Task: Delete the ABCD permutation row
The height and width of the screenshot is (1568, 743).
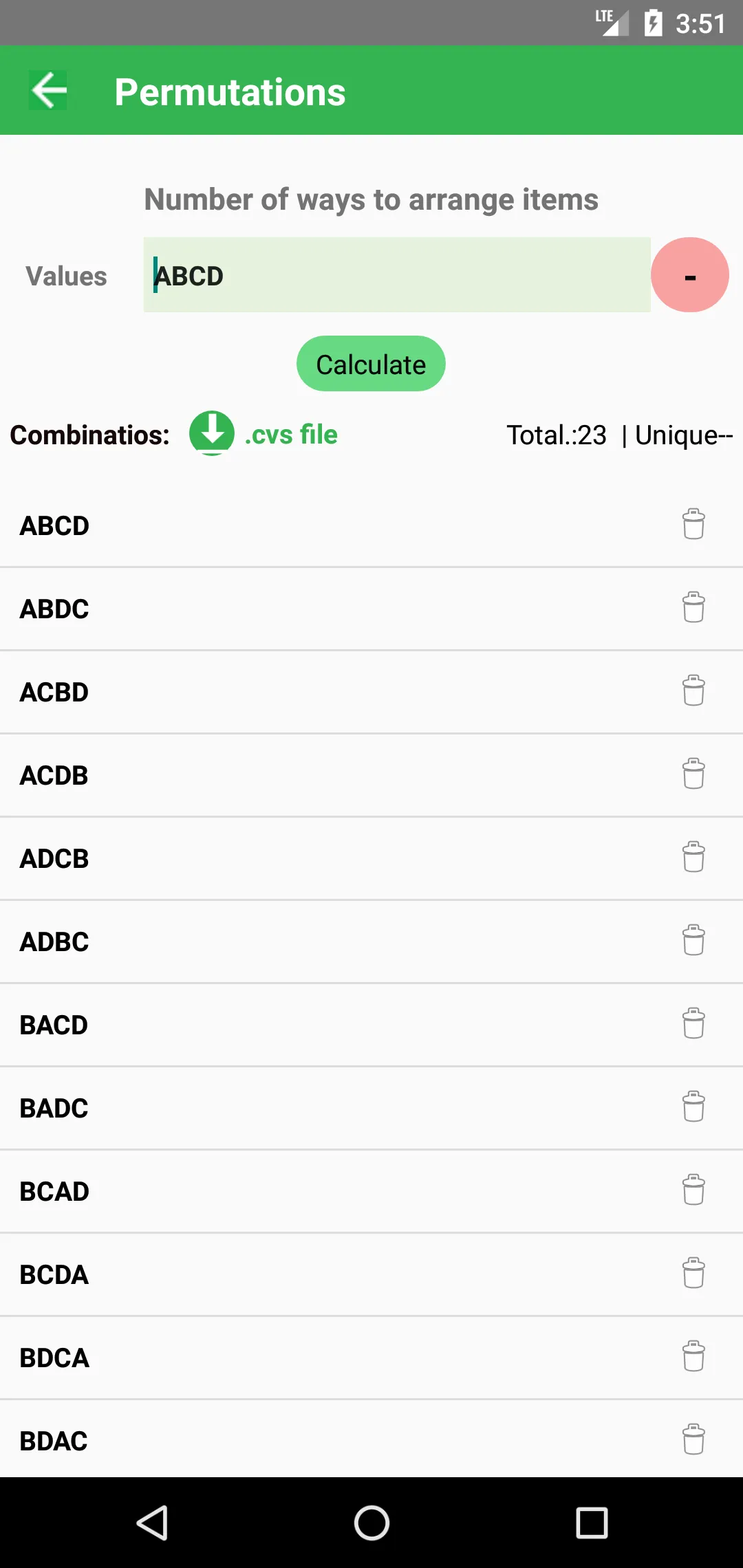Action: coord(693,524)
